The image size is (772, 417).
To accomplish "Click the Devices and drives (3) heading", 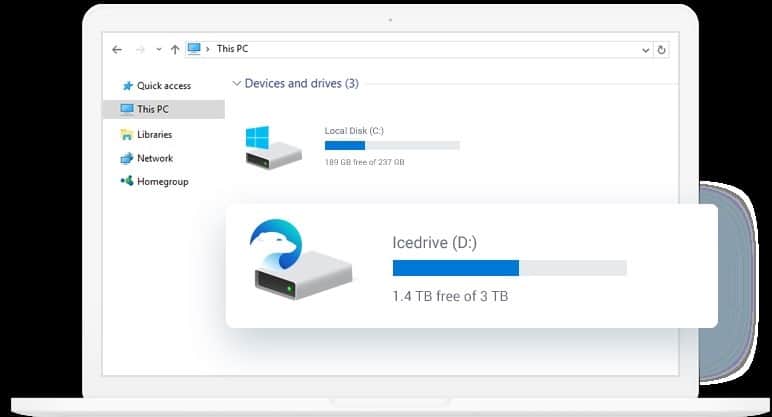I will [x=301, y=84].
